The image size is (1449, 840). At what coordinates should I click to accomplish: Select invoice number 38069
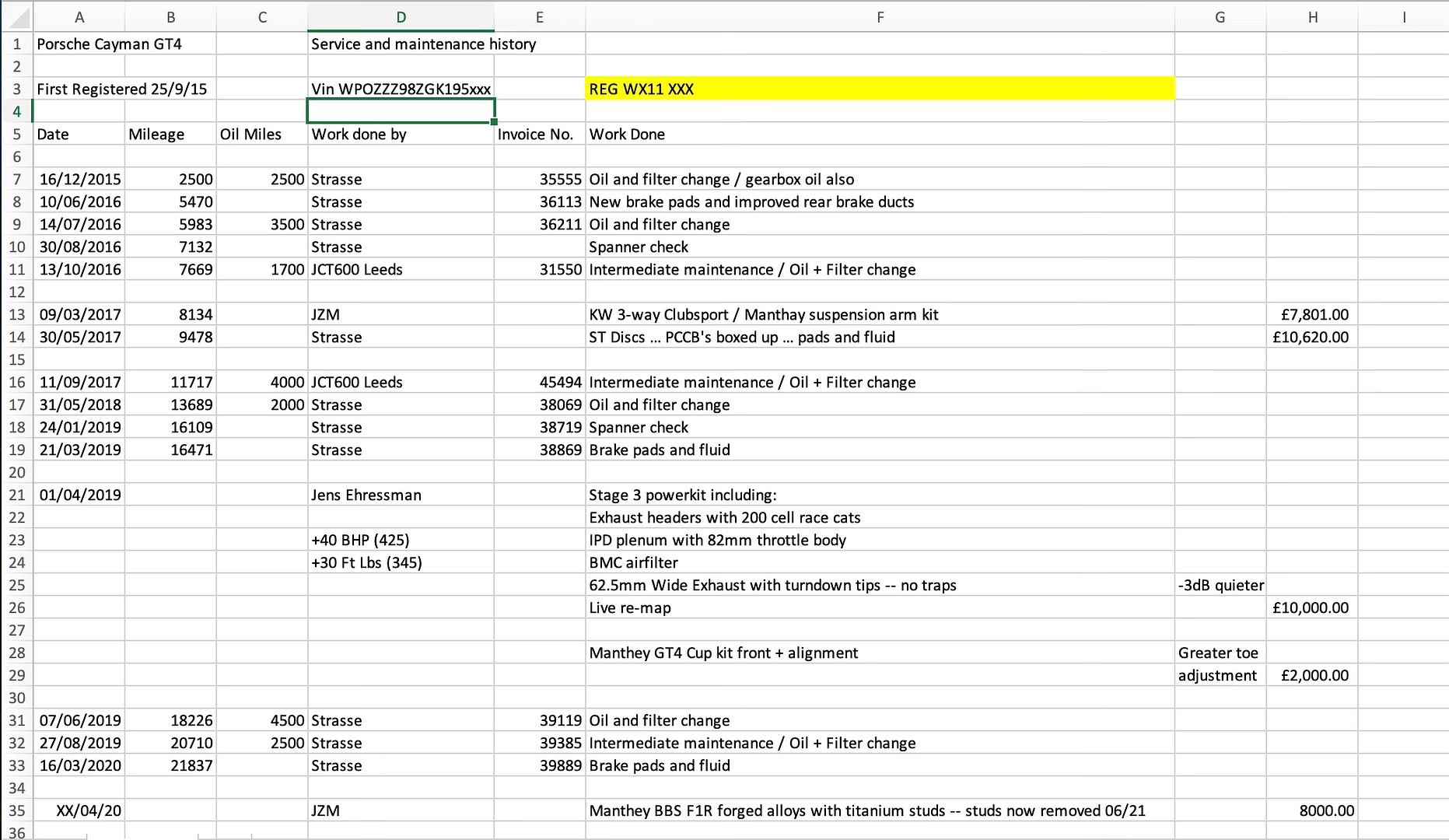coord(540,404)
